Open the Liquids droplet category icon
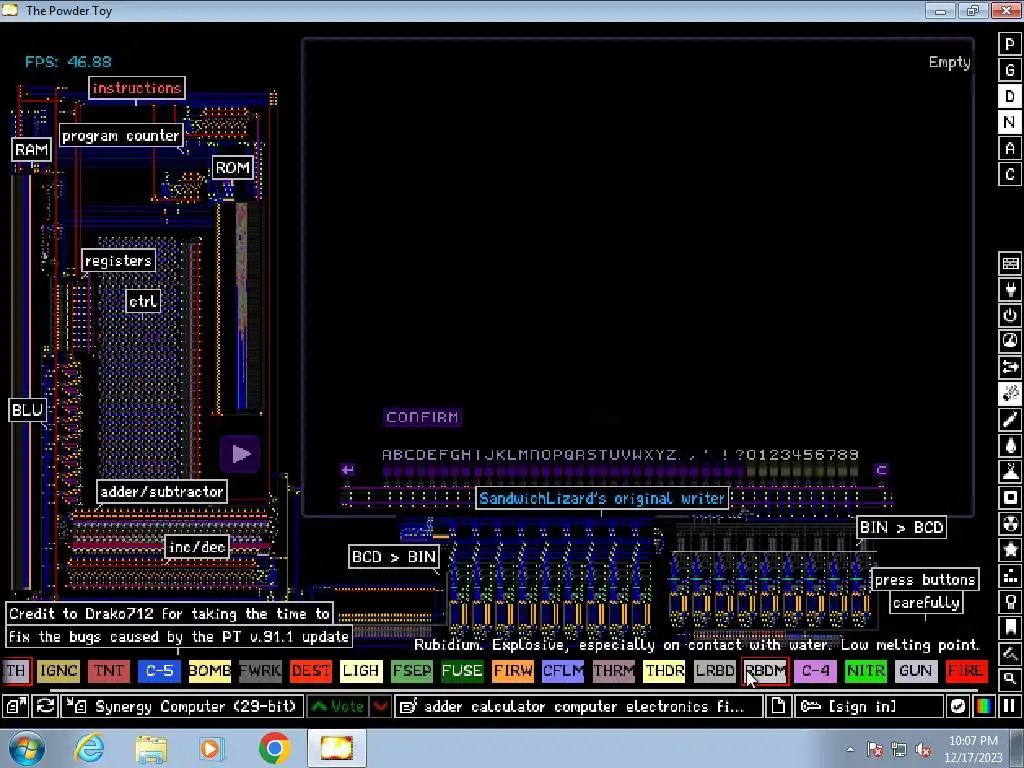The image size is (1024, 768). (x=1010, y=446)
